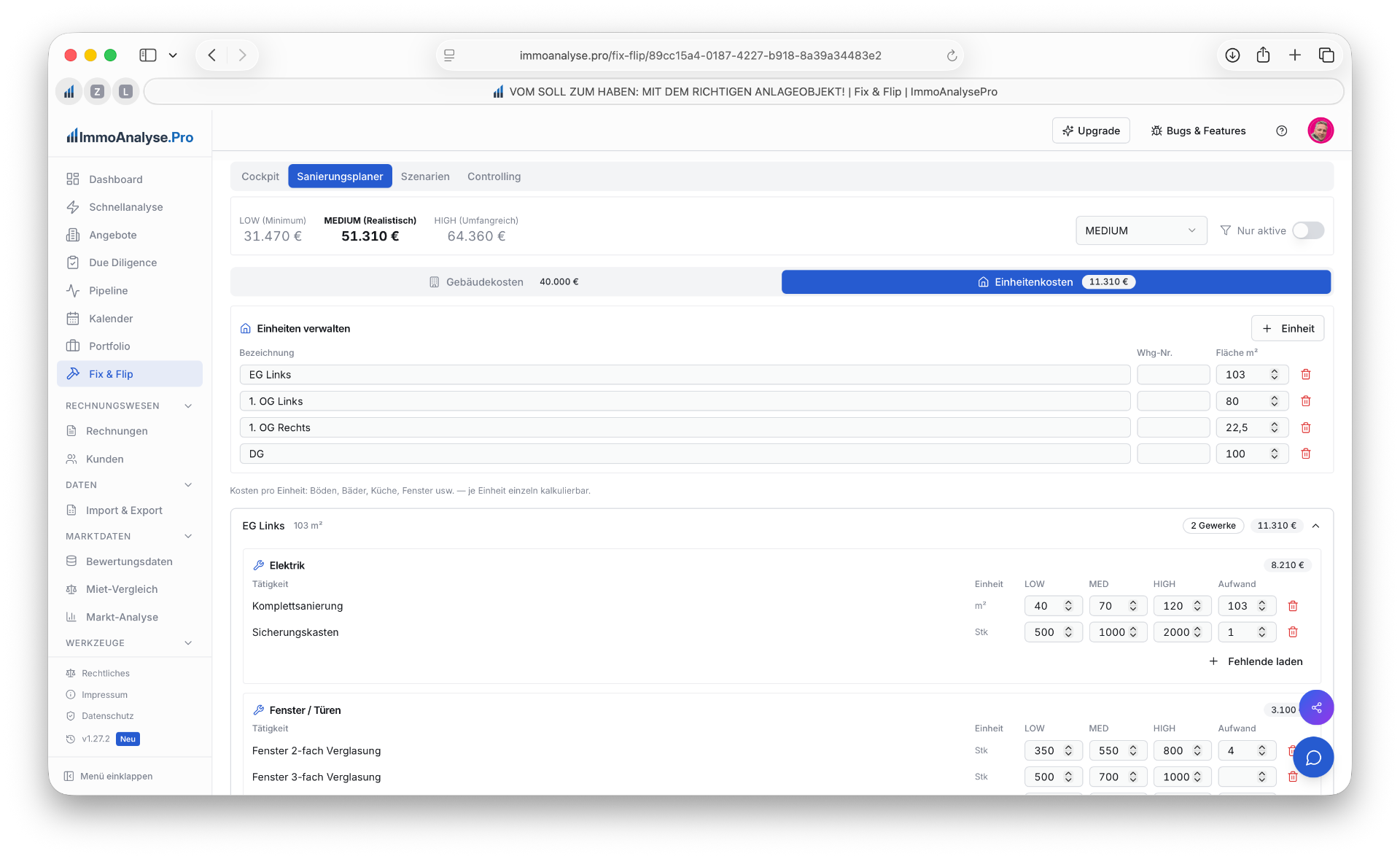Screen dimensions: 1400x859
Task: Toggle Safari sidebar icon
Action: coord(148,55)
